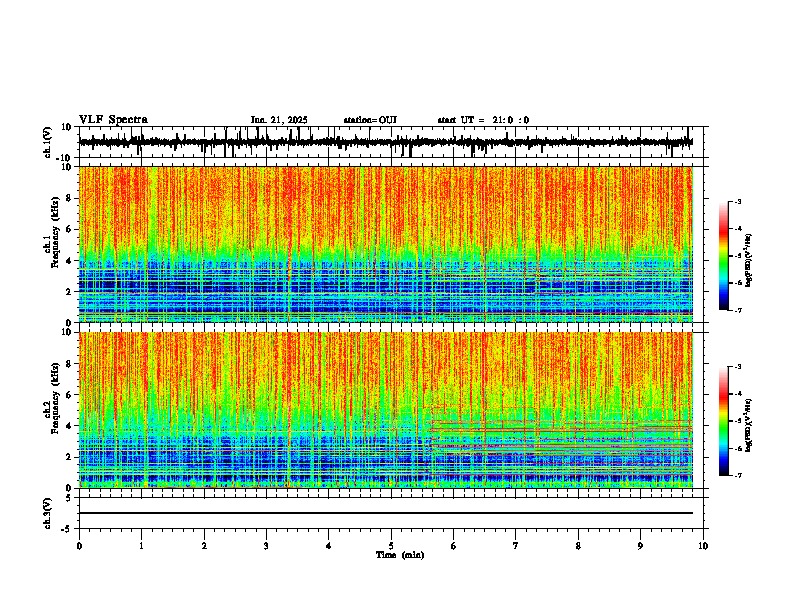
Task: Click time axis tick label "3"
Action: point(266,546)
